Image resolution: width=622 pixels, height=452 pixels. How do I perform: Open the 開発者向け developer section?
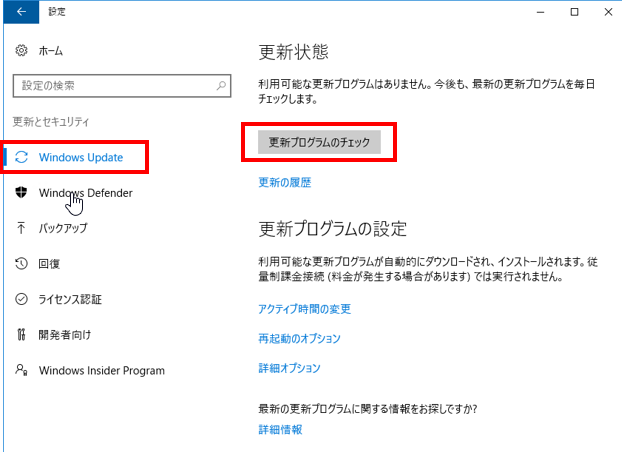tap(65, 335)
